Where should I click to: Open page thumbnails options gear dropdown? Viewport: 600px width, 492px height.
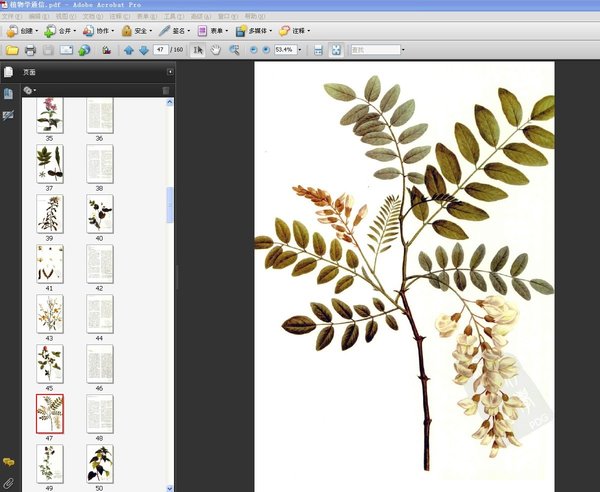(30, 90)
